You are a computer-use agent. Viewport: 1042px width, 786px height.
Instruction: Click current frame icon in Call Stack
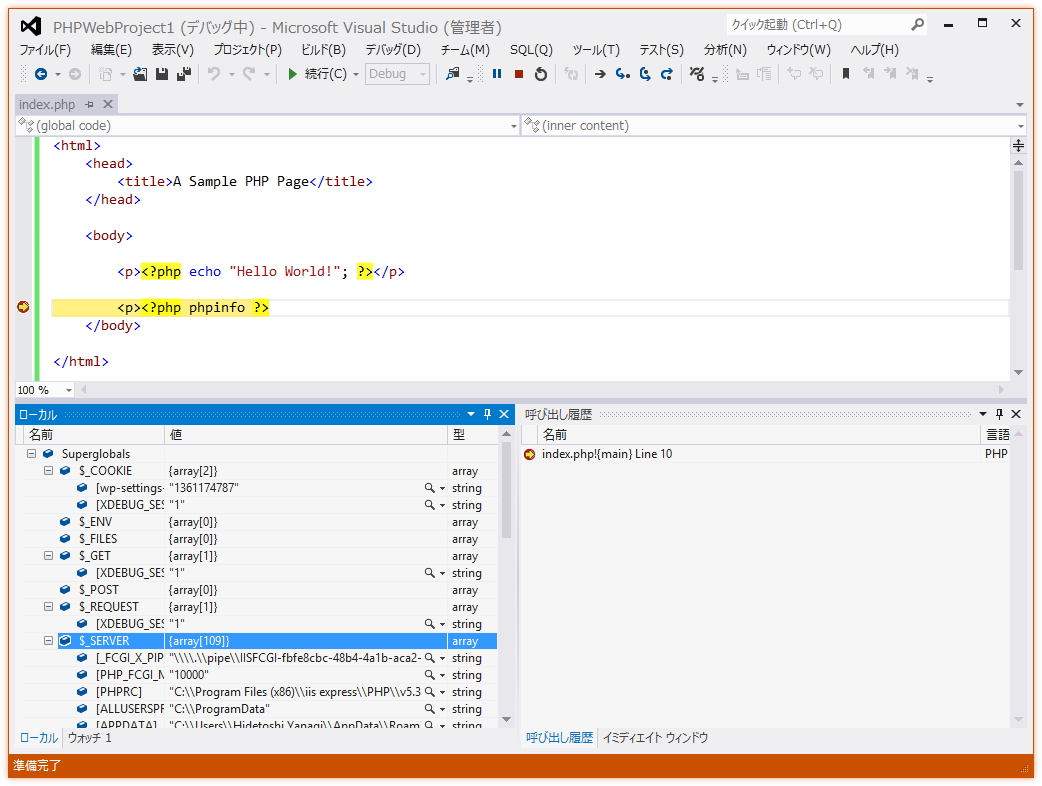[x=530, y=454]
